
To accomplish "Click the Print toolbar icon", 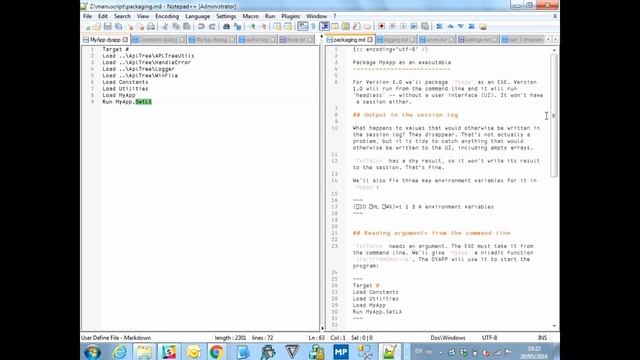I will [151, 27].
